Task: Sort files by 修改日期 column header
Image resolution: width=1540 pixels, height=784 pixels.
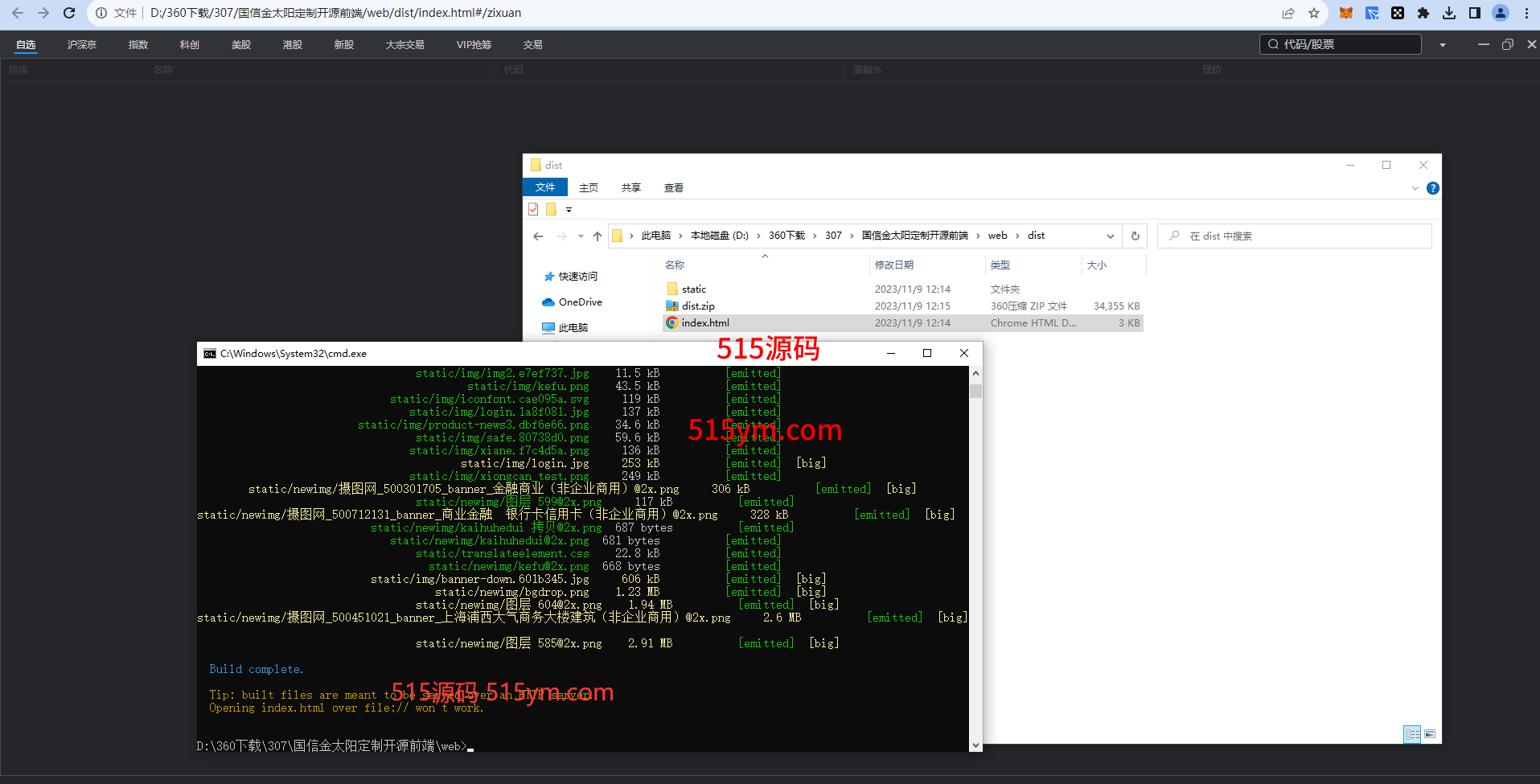Action: tap(893, 265)
